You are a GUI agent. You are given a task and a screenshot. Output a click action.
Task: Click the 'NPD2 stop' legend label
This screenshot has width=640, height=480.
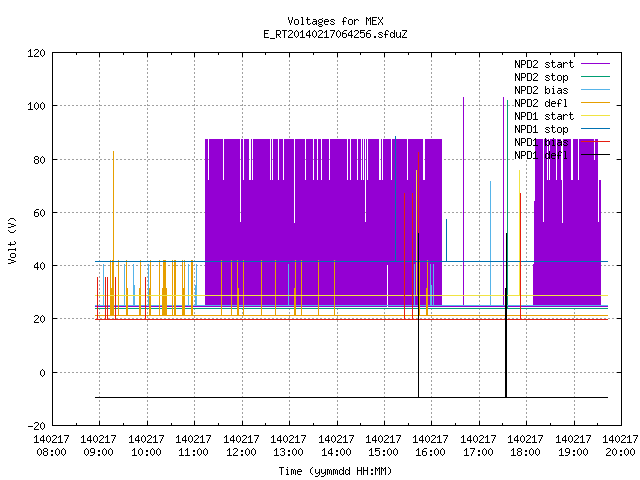point(541,77)
